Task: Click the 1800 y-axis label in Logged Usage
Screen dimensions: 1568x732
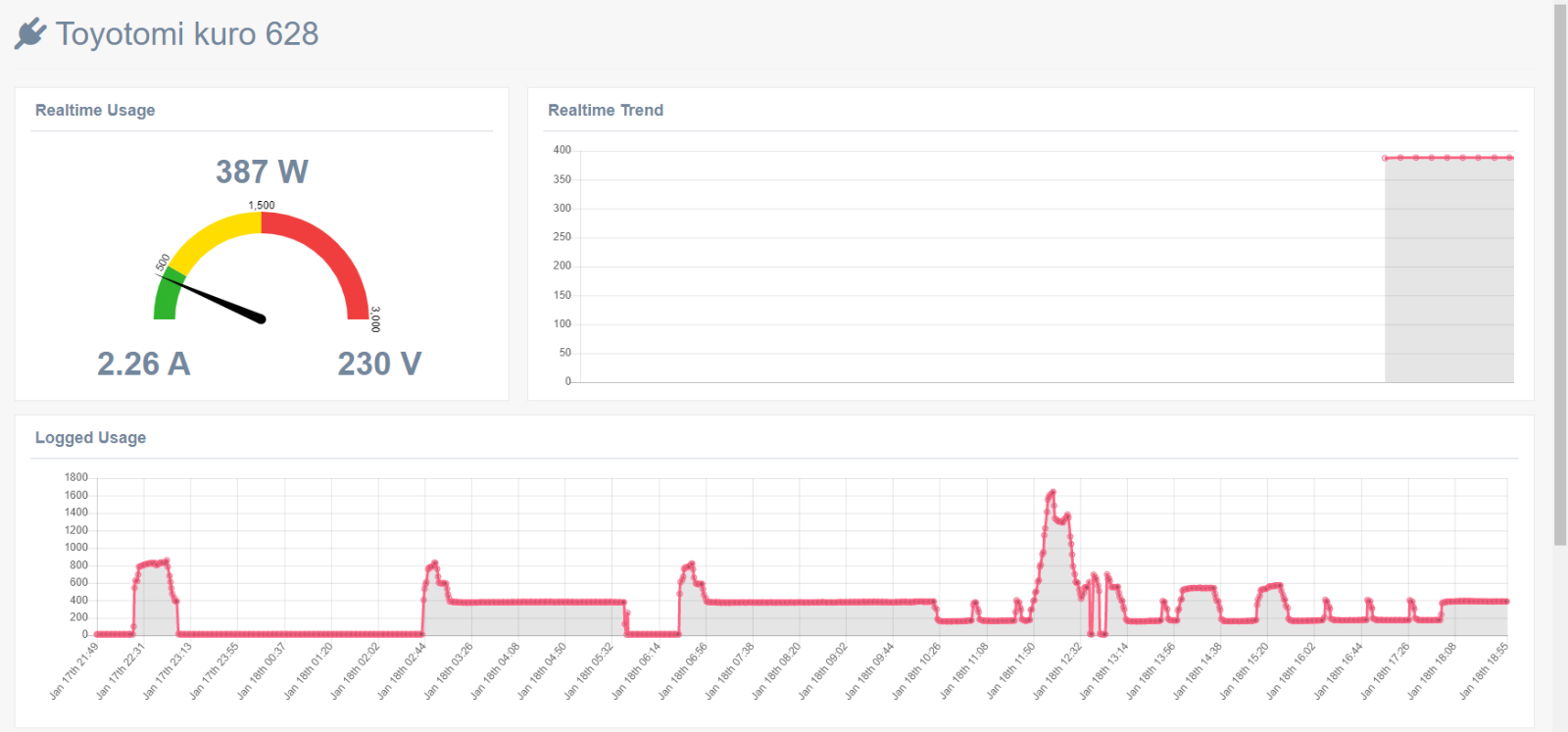Action: [76, 477]
